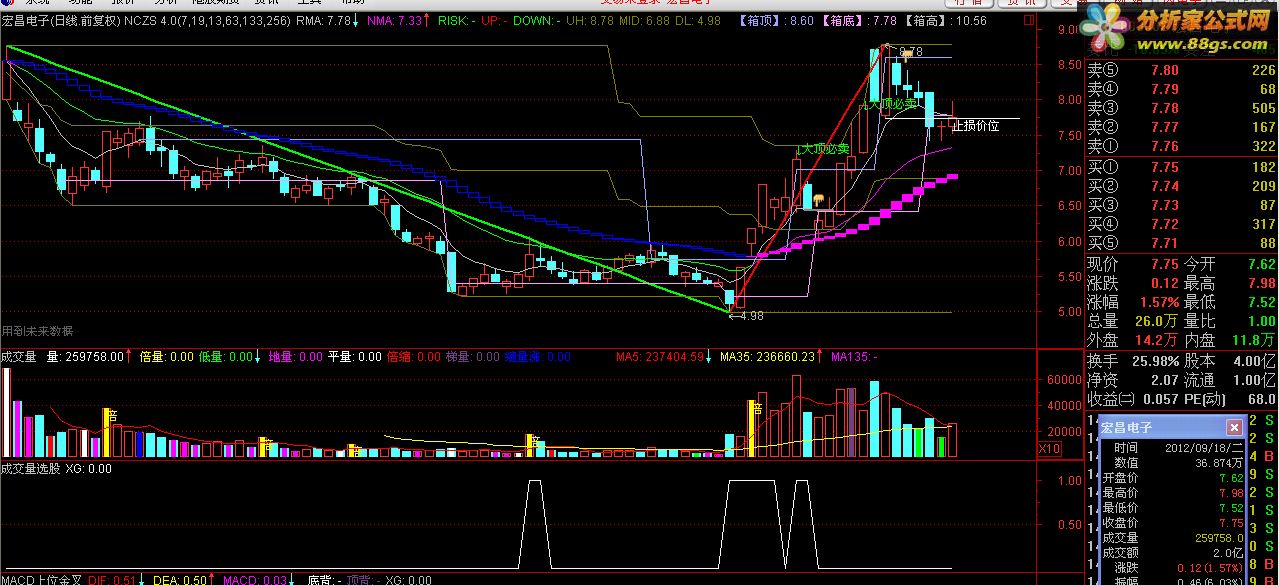Click the DEA: 0.50 value

click(x=179, y=579)
